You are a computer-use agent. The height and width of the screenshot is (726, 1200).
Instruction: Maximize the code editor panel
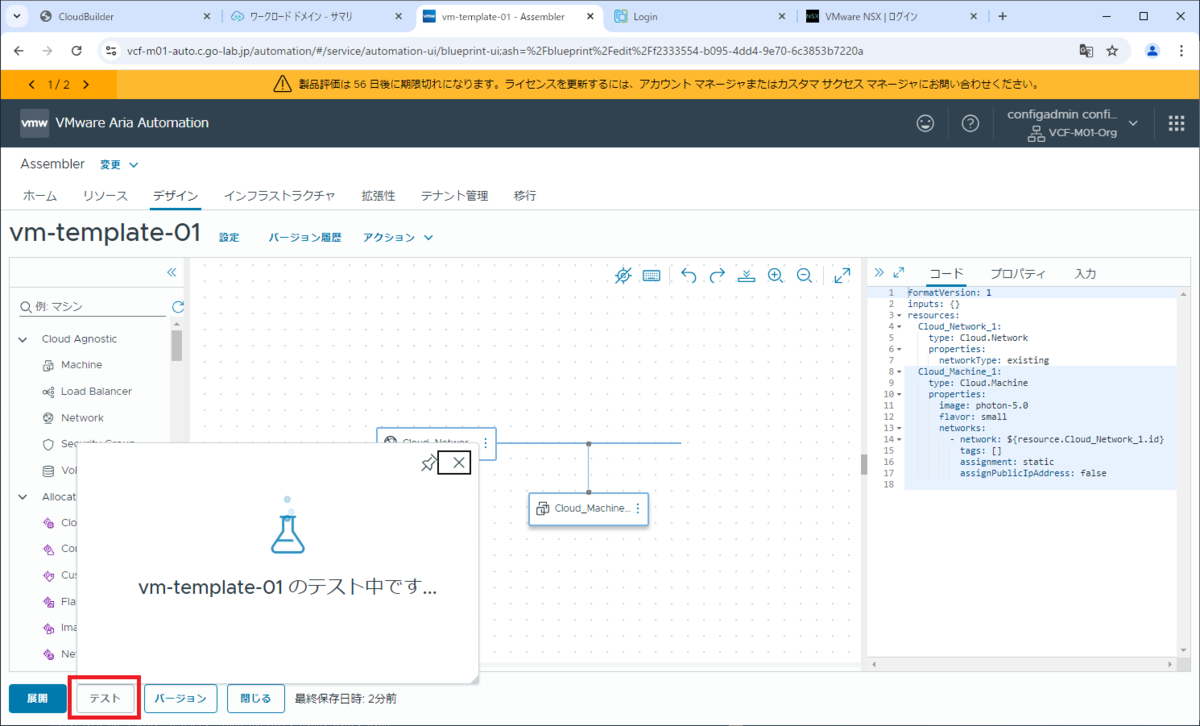click(x=899, y=272)
